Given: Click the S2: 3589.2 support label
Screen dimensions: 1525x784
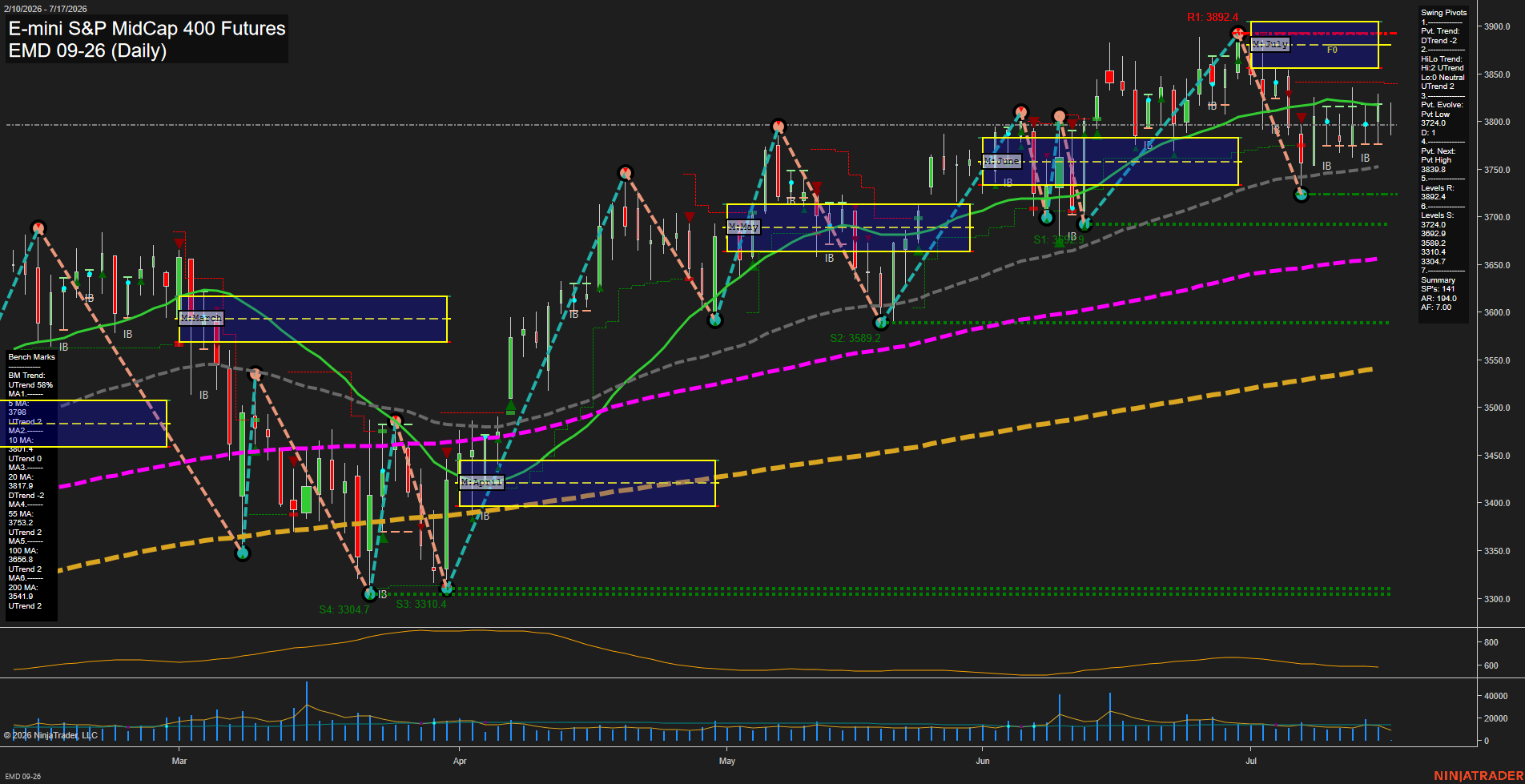Looking at the screenshot, I should (x=855, y=338).
